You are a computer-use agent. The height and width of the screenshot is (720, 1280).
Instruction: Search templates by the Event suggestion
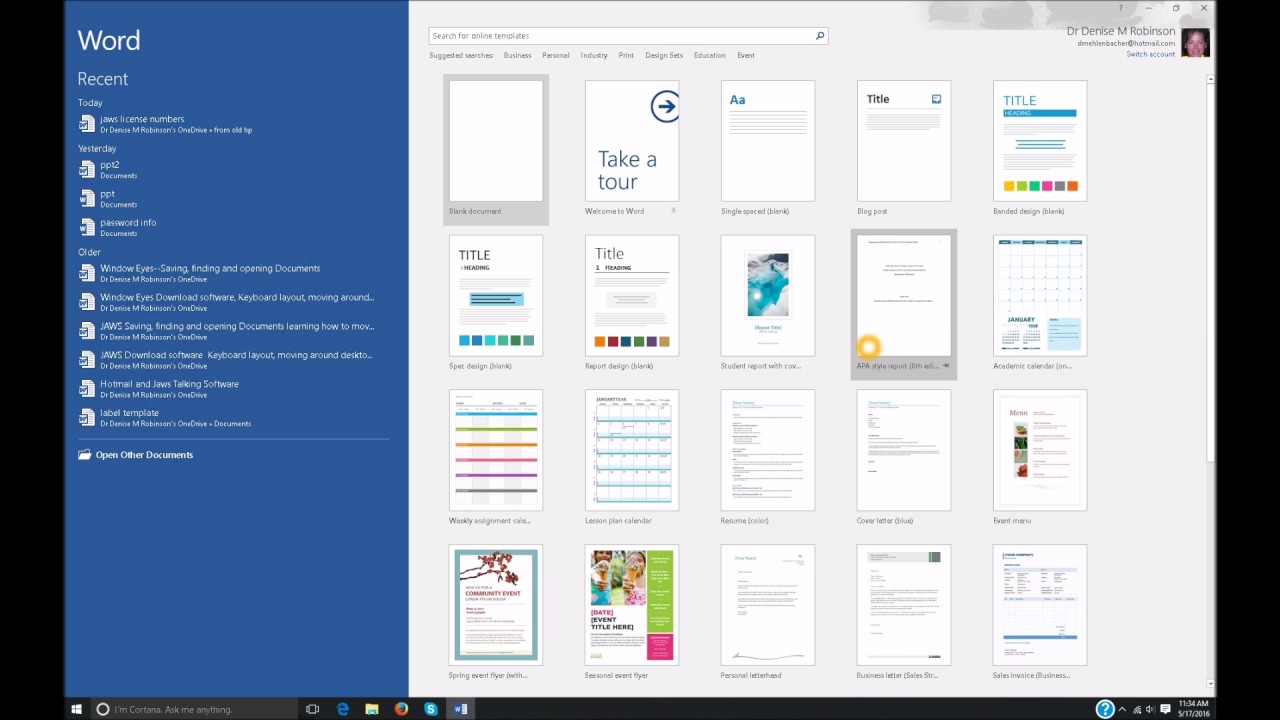point(746,55)
